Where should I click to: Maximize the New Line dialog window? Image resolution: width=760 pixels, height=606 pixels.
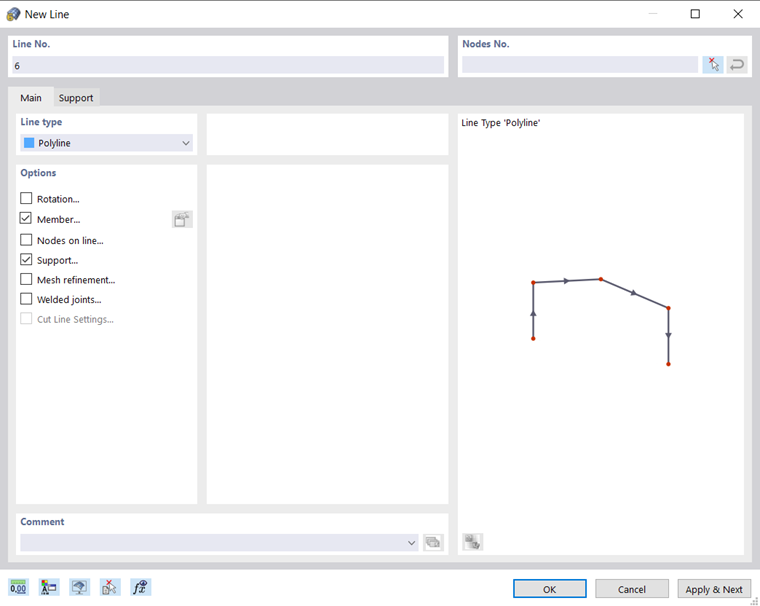pos(695,14)
